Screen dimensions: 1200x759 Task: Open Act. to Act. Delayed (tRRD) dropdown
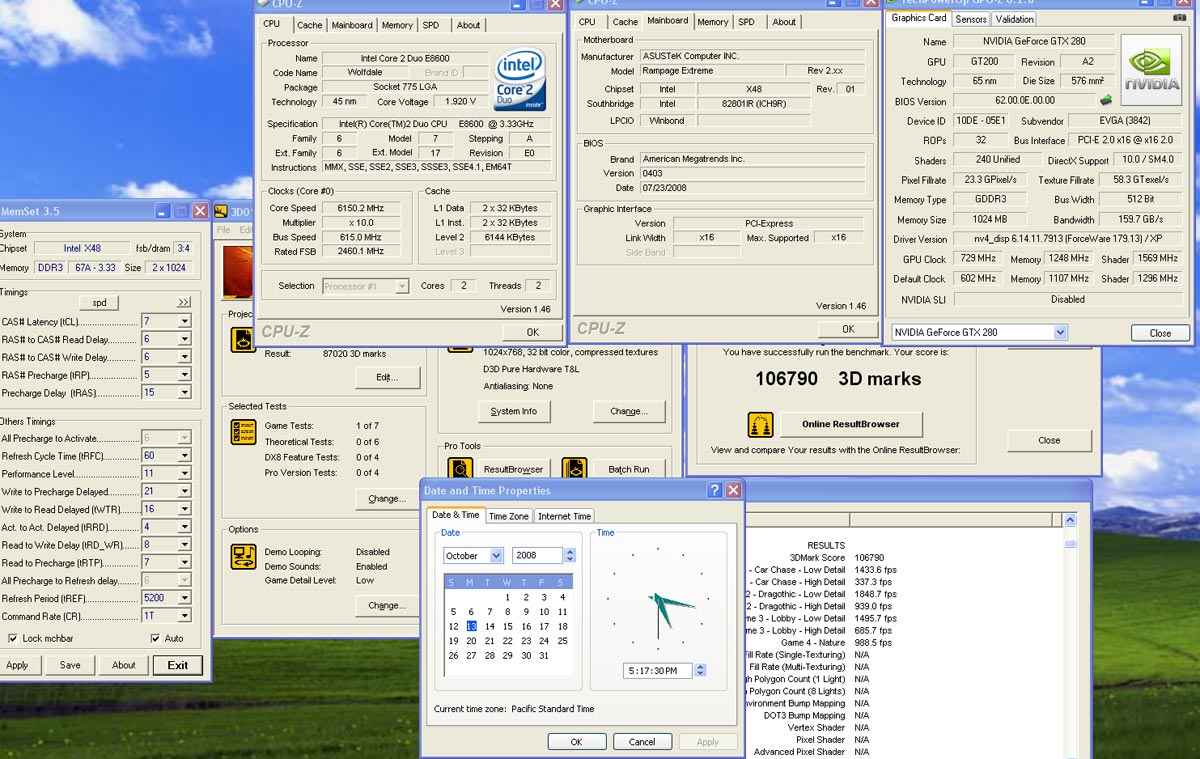point(184,527)
